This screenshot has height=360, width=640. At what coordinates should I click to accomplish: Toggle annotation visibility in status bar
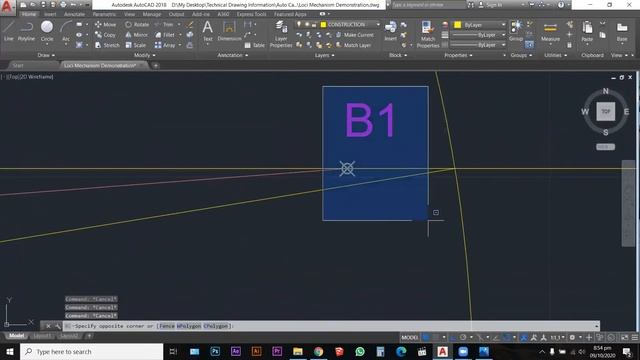(524, 338)
